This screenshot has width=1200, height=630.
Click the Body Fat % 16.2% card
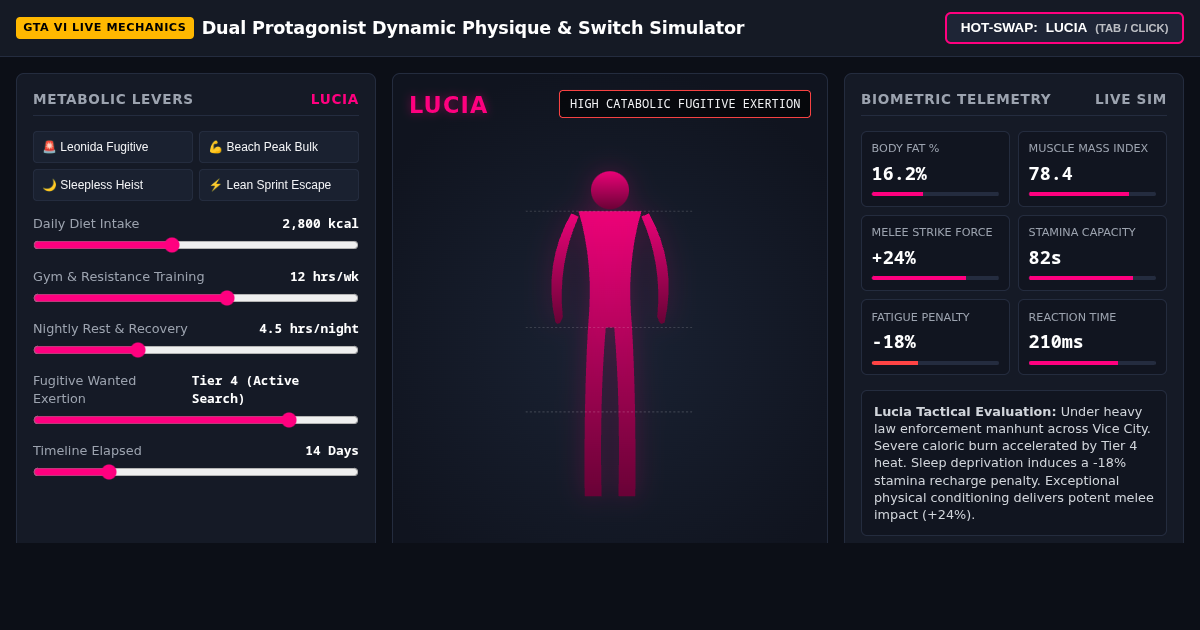[935, 169]
